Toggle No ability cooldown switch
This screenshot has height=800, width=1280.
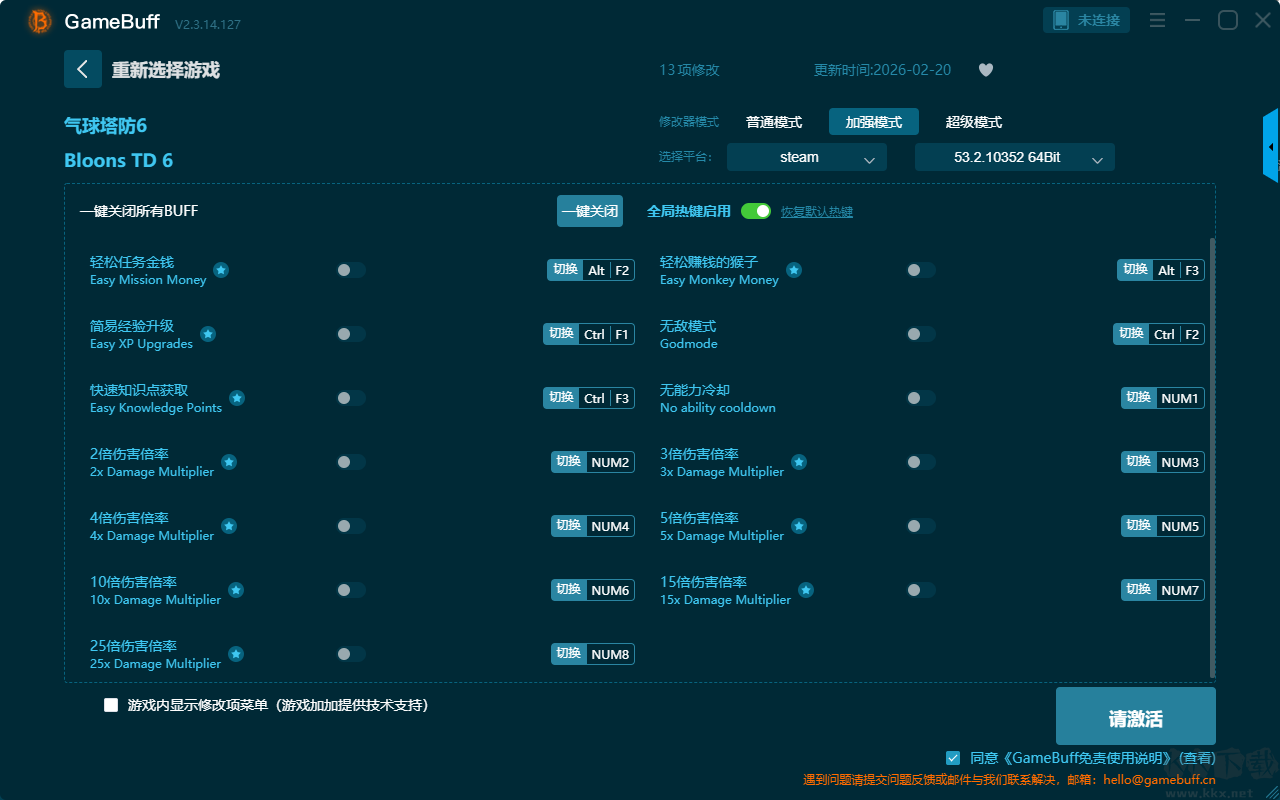click(x=921, y=398)
